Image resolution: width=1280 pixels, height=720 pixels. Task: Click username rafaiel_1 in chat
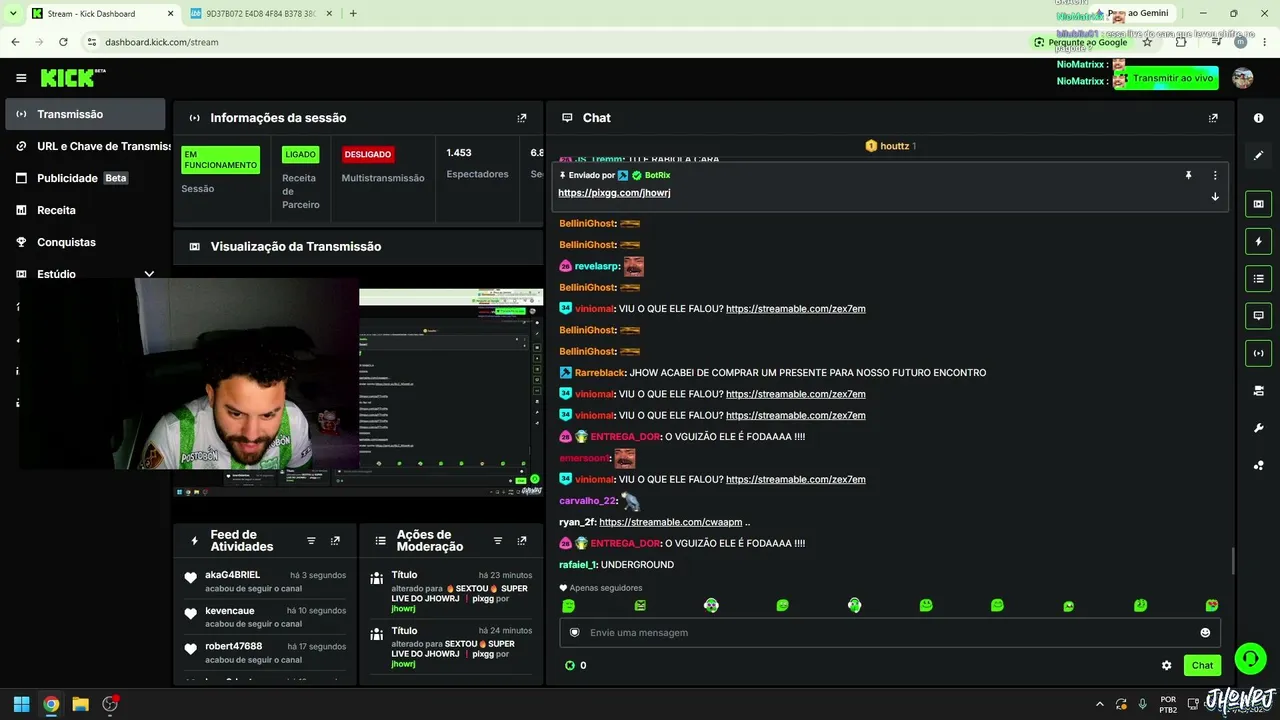tap(578, 565)
